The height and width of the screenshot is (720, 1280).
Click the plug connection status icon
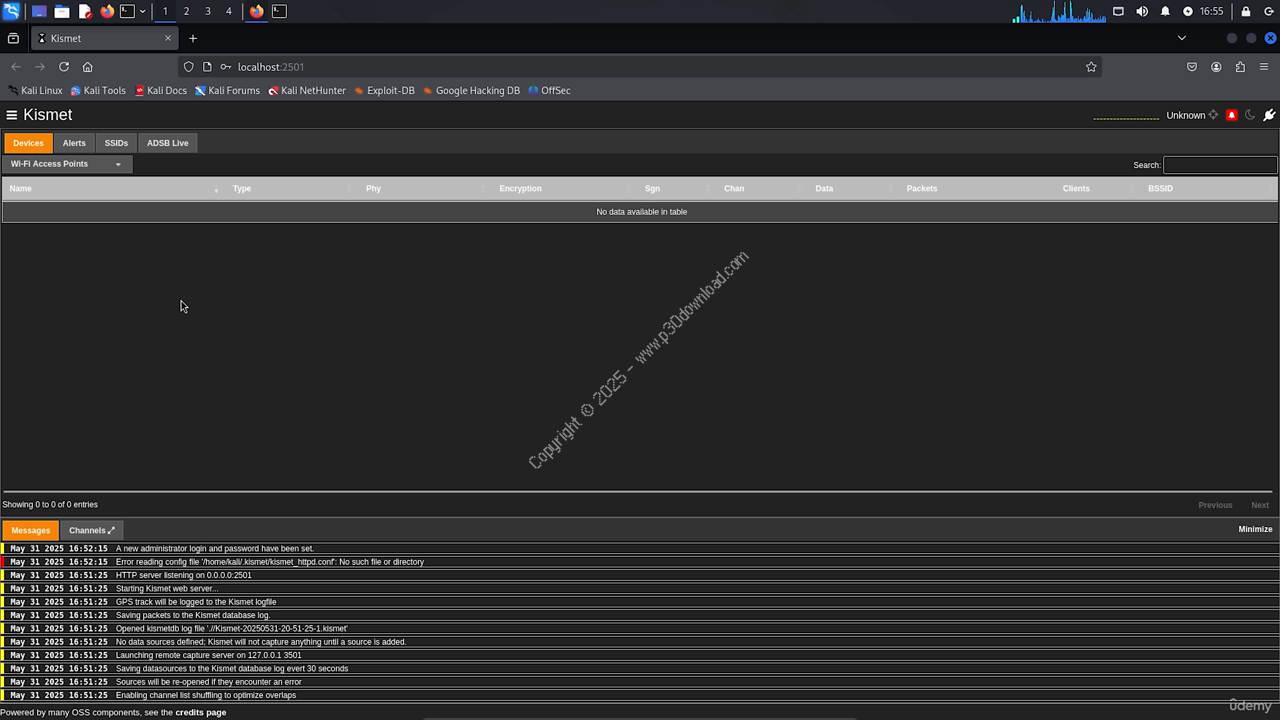tap(1269, 115)
